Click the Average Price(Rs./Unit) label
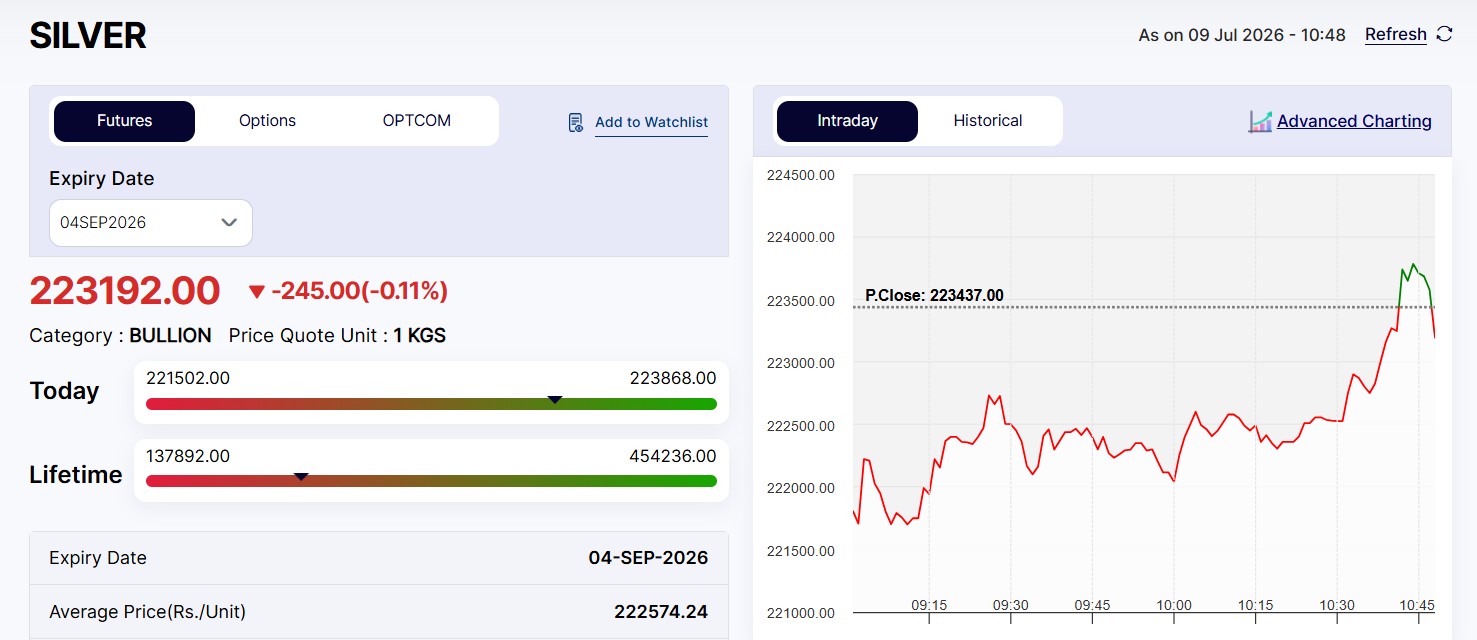1477x640 pixels. [x=147, y=612]
